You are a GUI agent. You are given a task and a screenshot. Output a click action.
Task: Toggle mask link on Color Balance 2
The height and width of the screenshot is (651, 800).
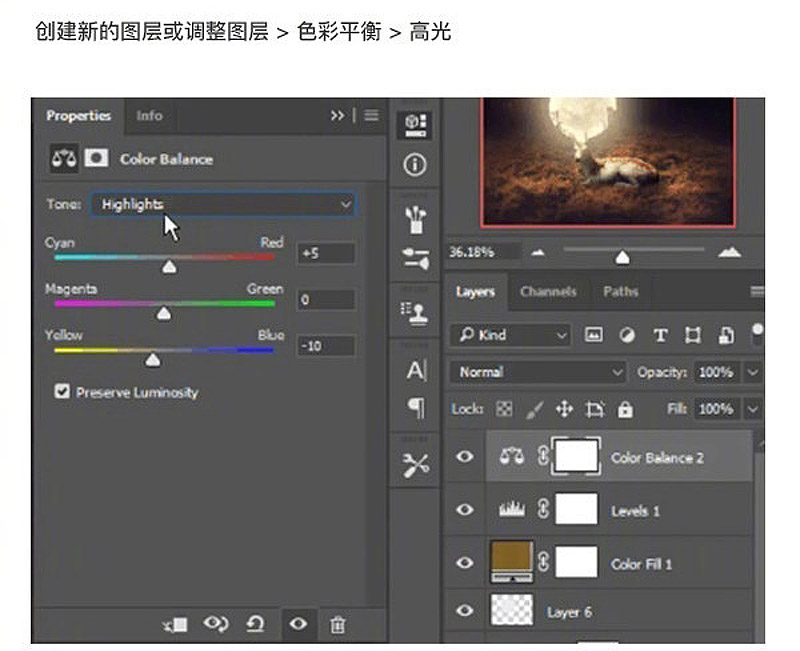coord(543,456)
